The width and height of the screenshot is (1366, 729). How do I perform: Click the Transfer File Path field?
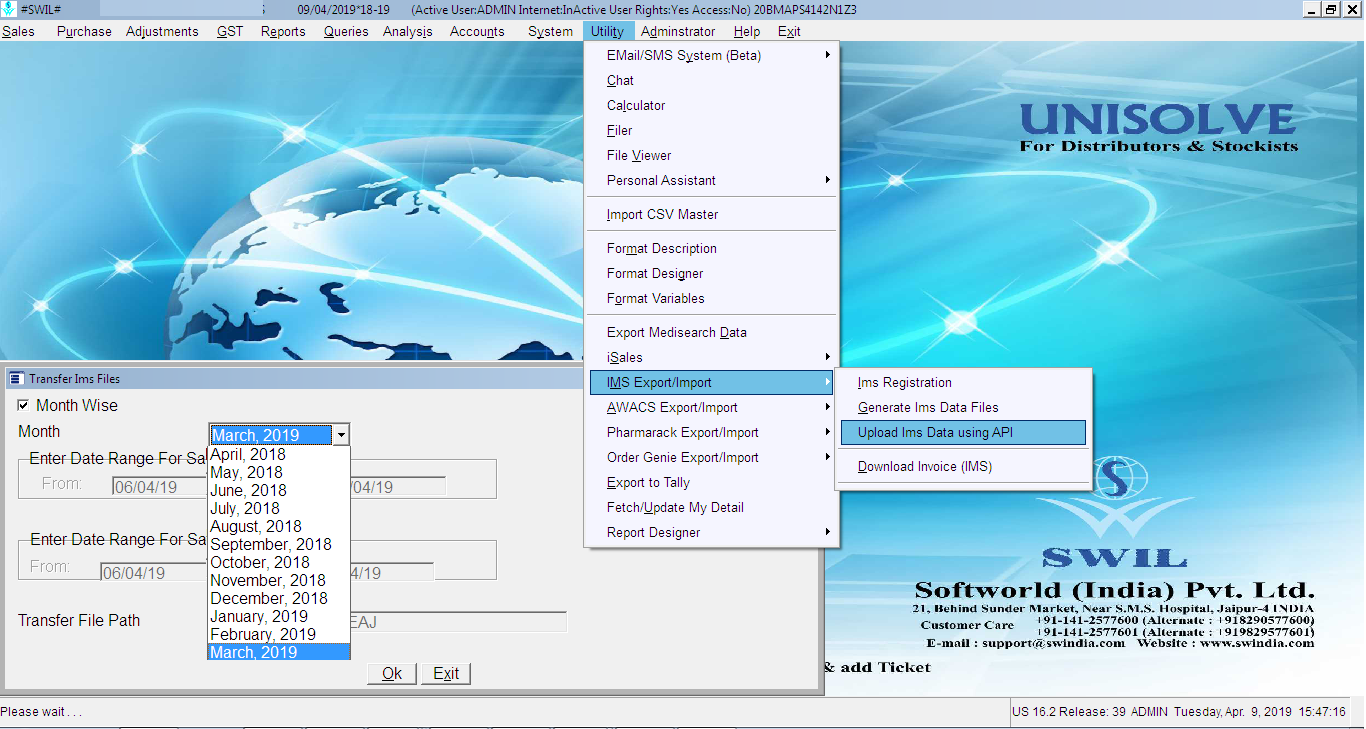tap(458, 621)
